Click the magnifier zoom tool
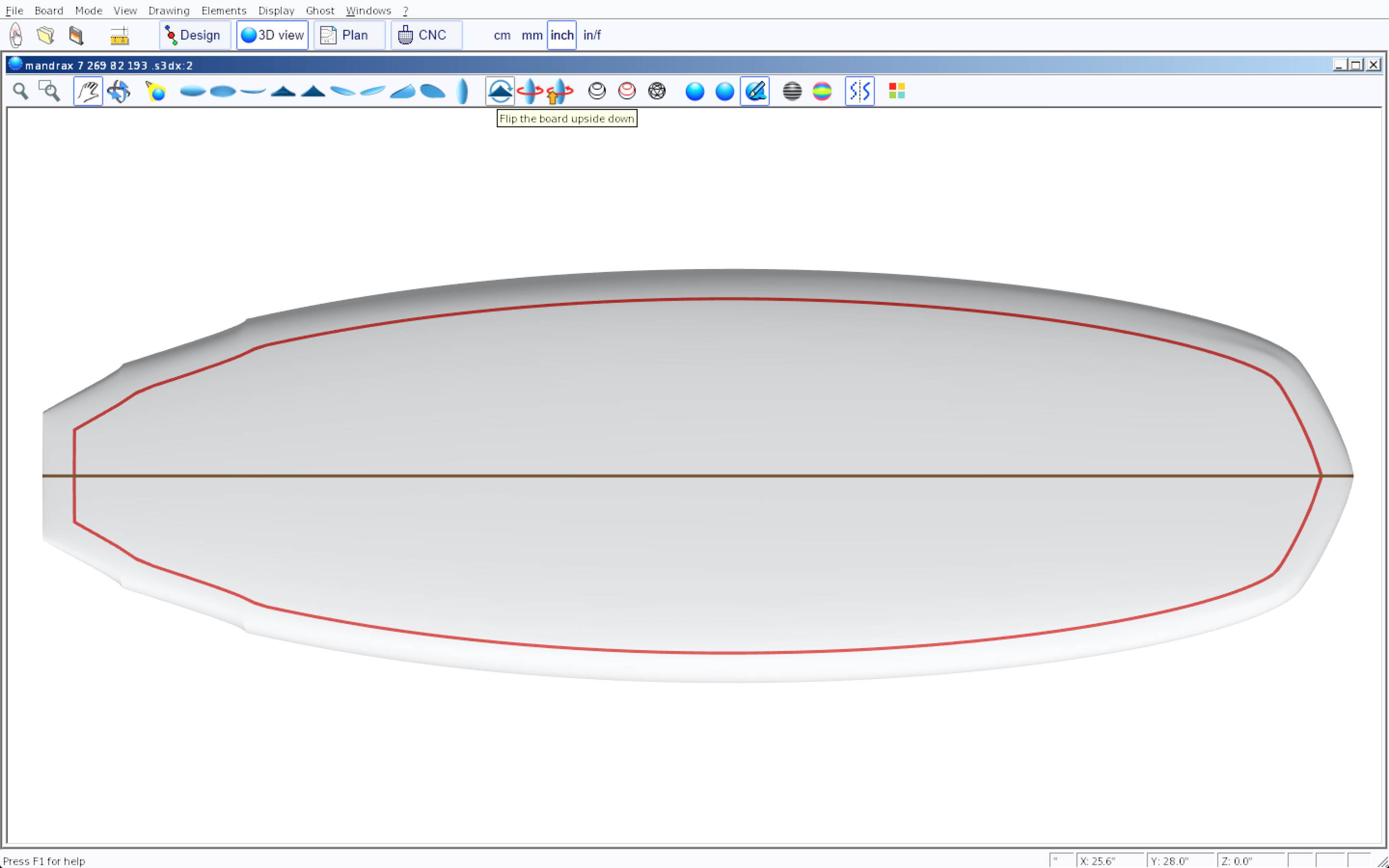This screenshot has height=868, width=1389. (x=21, y=91)
